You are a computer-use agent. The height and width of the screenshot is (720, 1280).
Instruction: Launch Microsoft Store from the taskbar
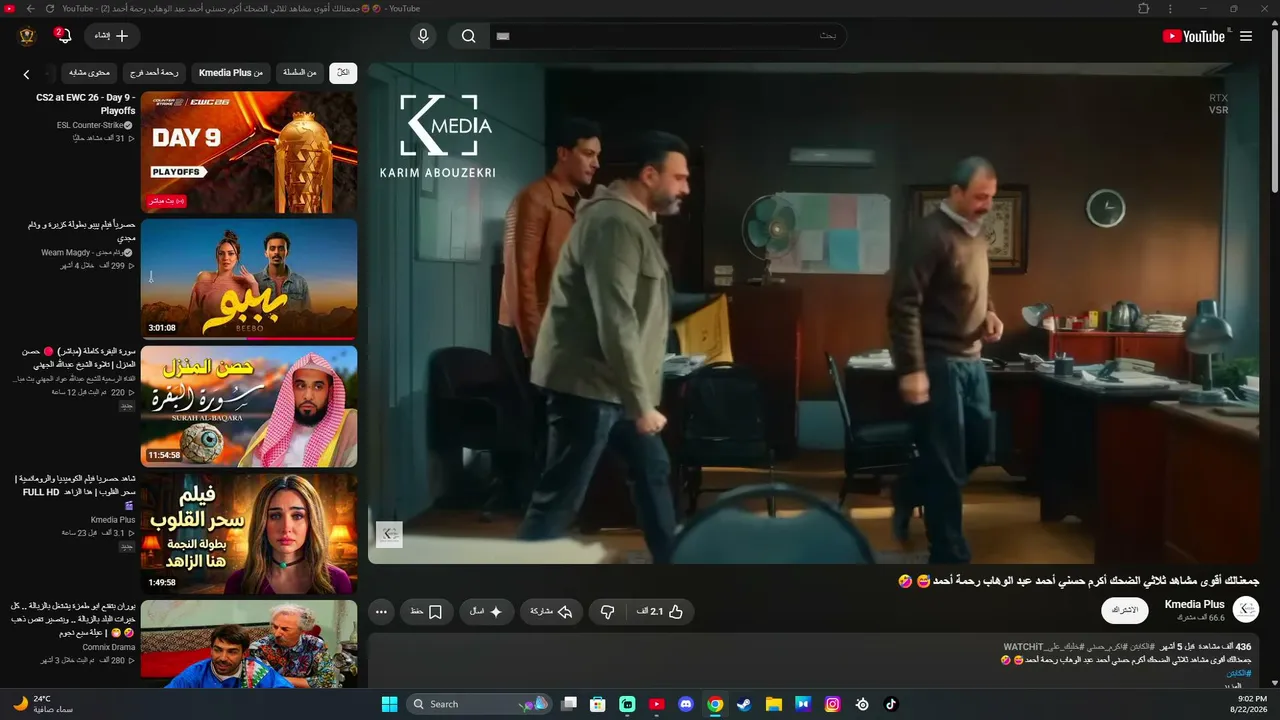tap(598, 704)
